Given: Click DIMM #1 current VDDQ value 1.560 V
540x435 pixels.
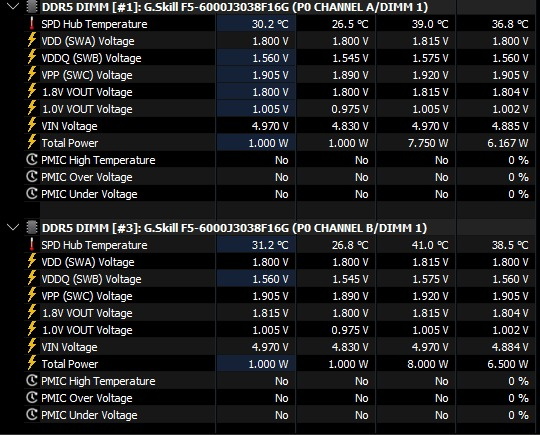Looking at the screenshot, I should click(270, 58).
